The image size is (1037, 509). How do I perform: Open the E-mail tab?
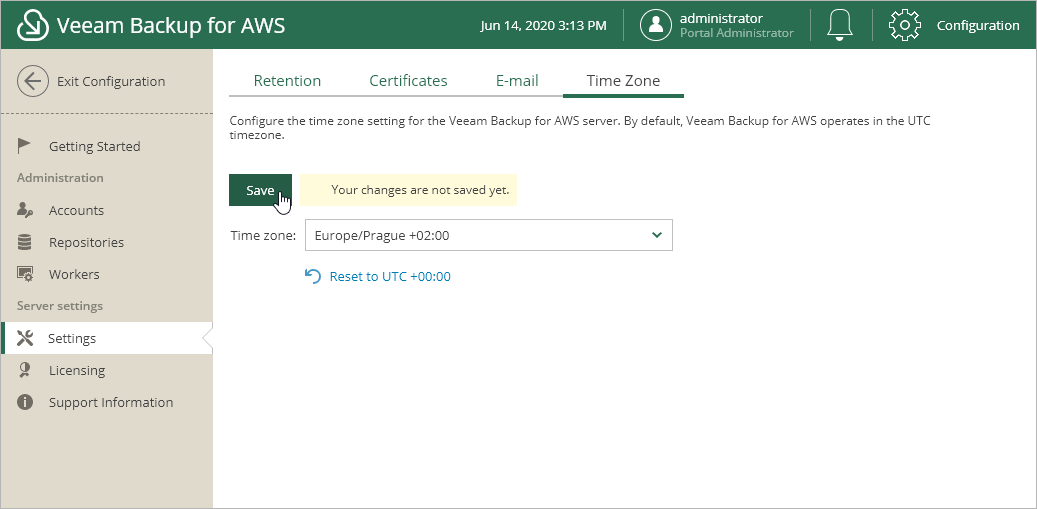point(517,81)
